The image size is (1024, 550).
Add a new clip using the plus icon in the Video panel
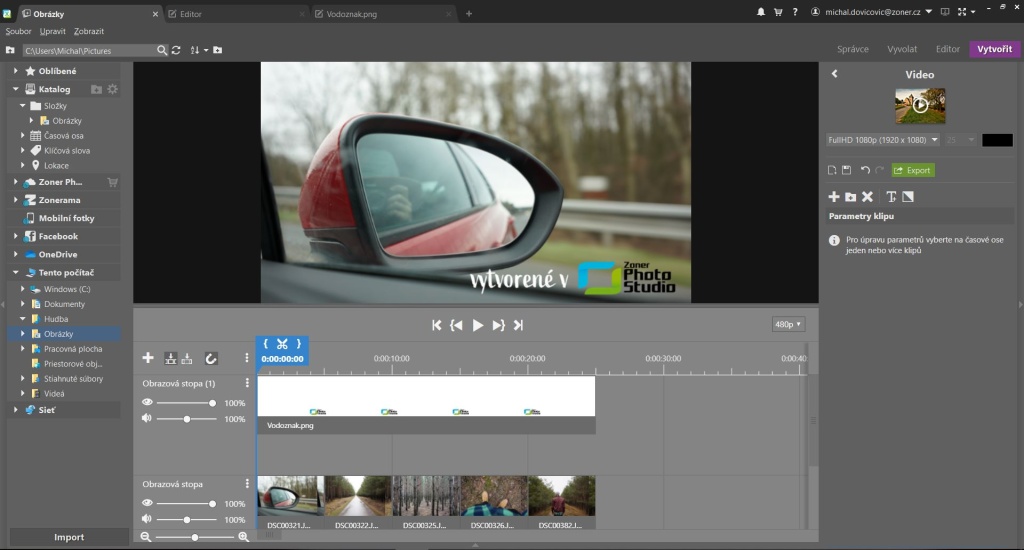pyautogui.click(x=834, y=197)
